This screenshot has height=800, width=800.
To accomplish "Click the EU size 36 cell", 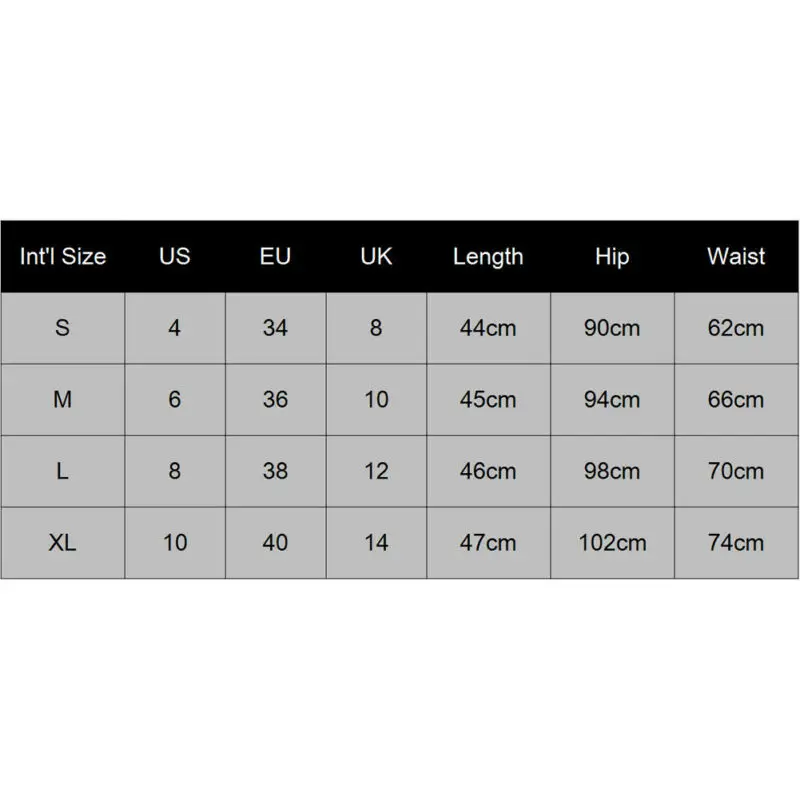I will coord(275,400).
